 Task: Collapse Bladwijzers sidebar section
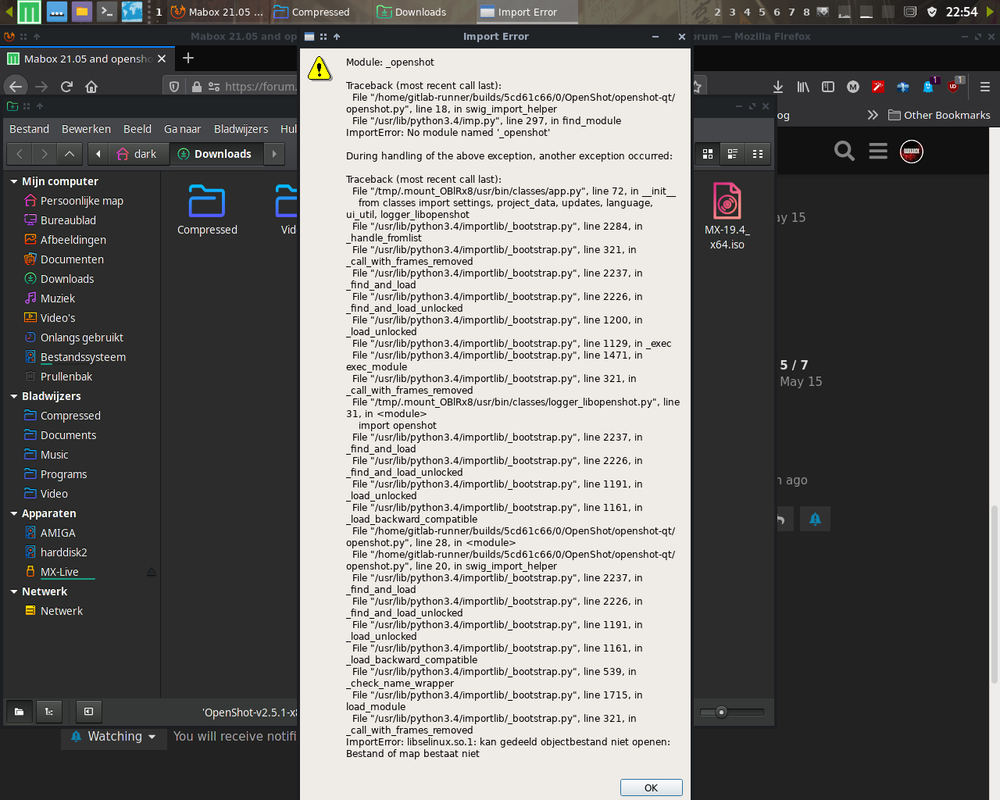[14, 396]
